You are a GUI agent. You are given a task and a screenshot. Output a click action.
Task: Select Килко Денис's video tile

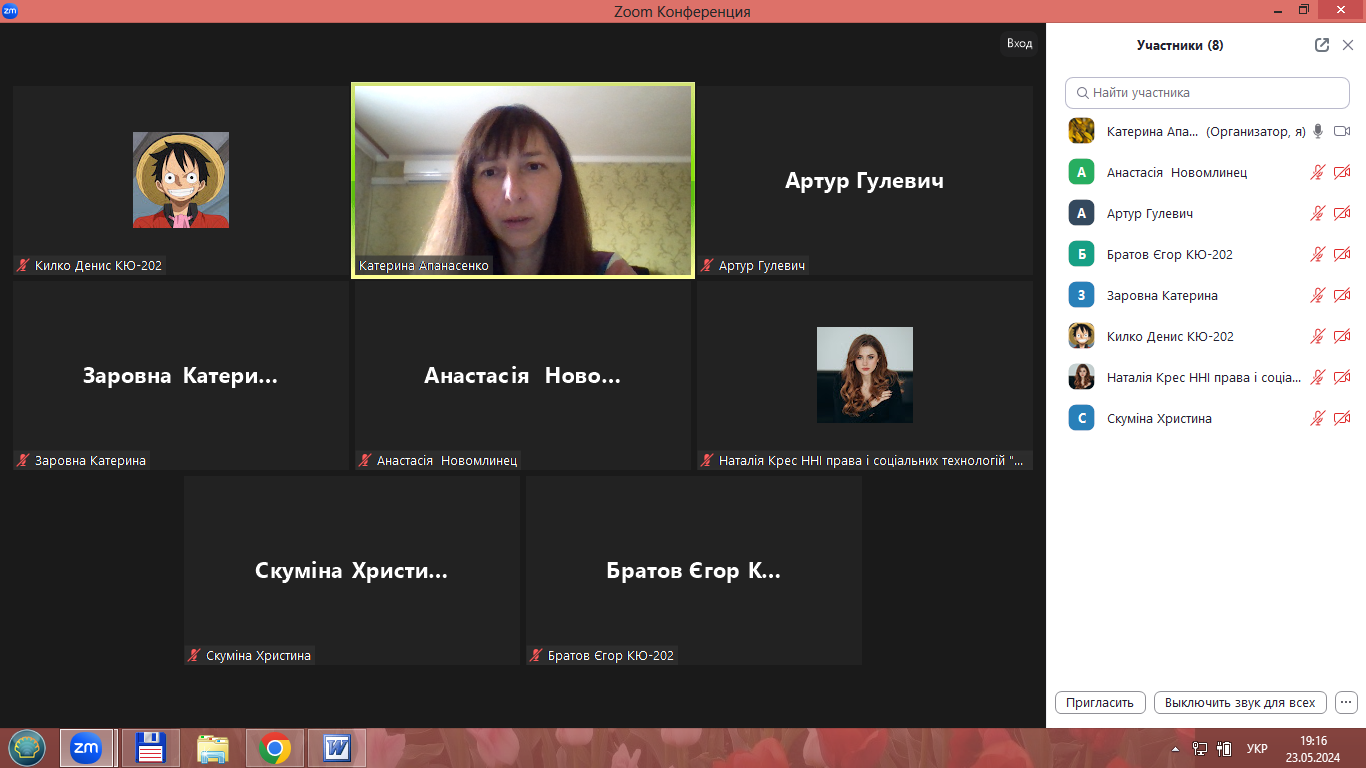(x=181, y=180)
